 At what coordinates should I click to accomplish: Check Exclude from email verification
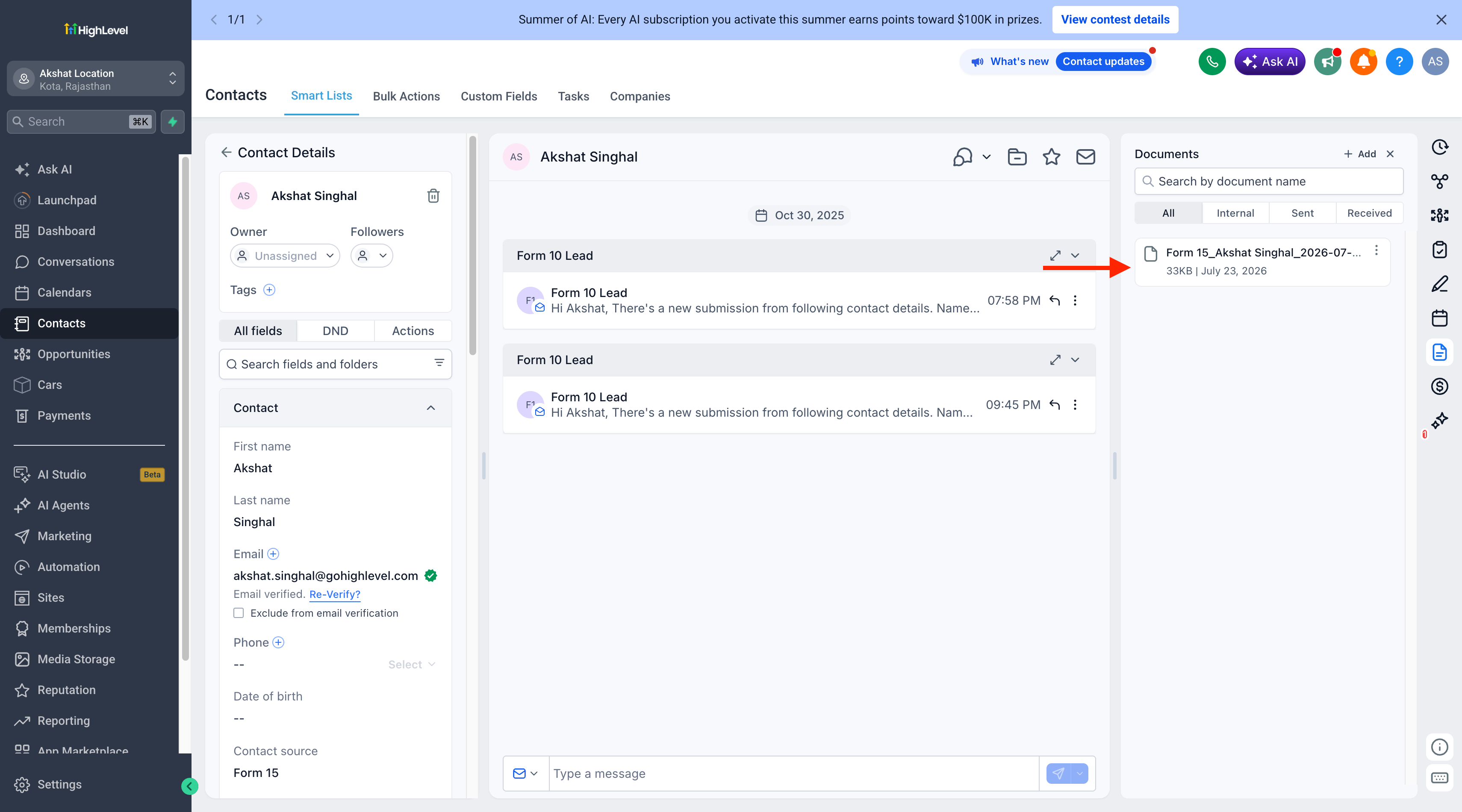click(239, 613)
